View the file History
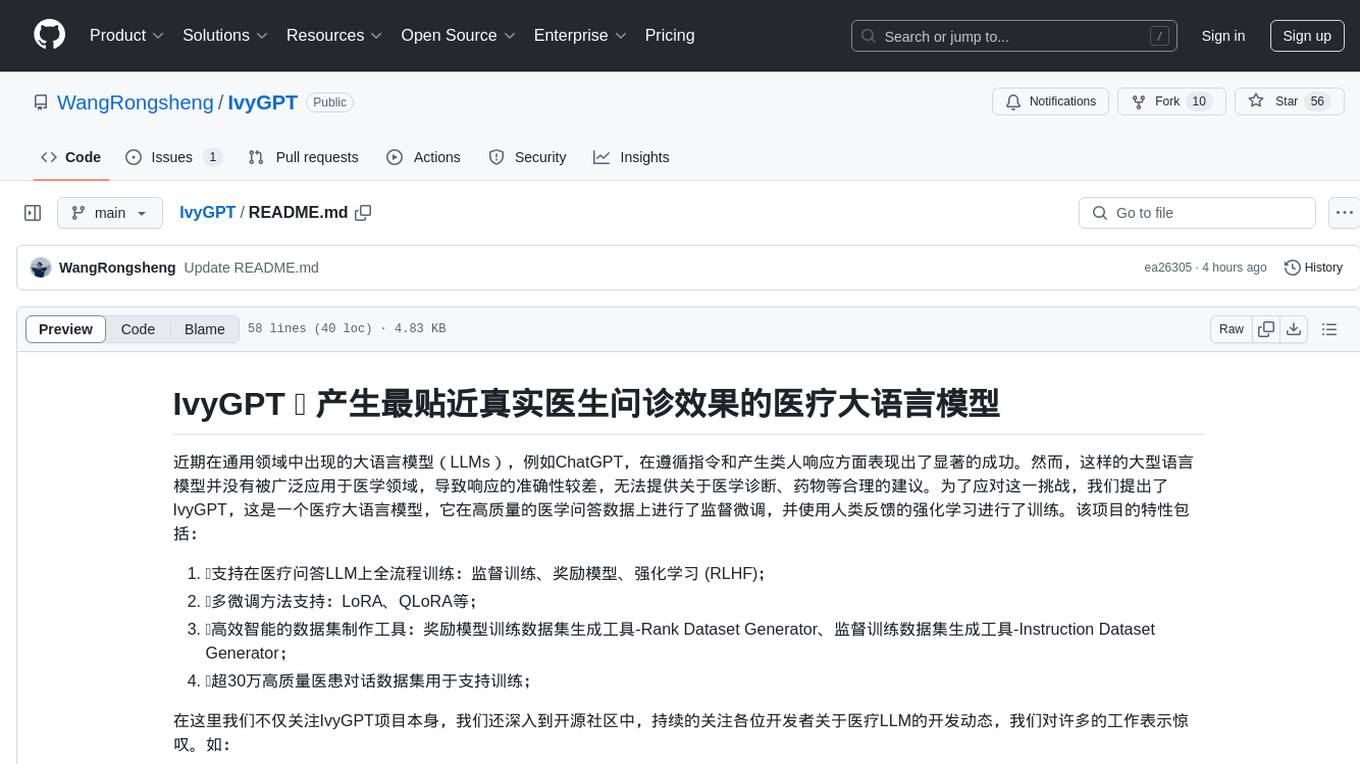This screenshot has height=764, width=1360. pyautogui.click(x=1313, y=268)
